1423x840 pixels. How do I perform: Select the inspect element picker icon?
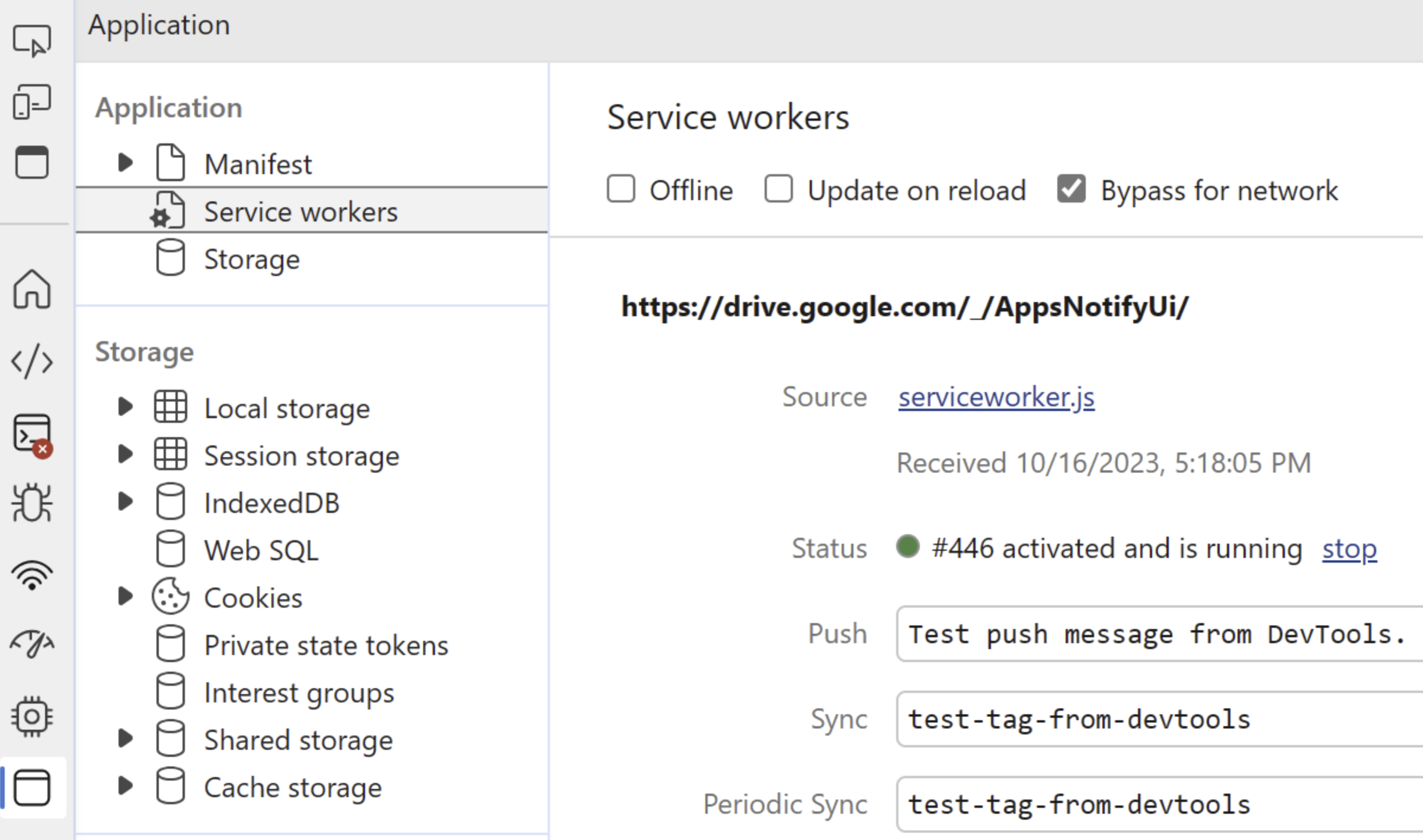coord(31,40)
